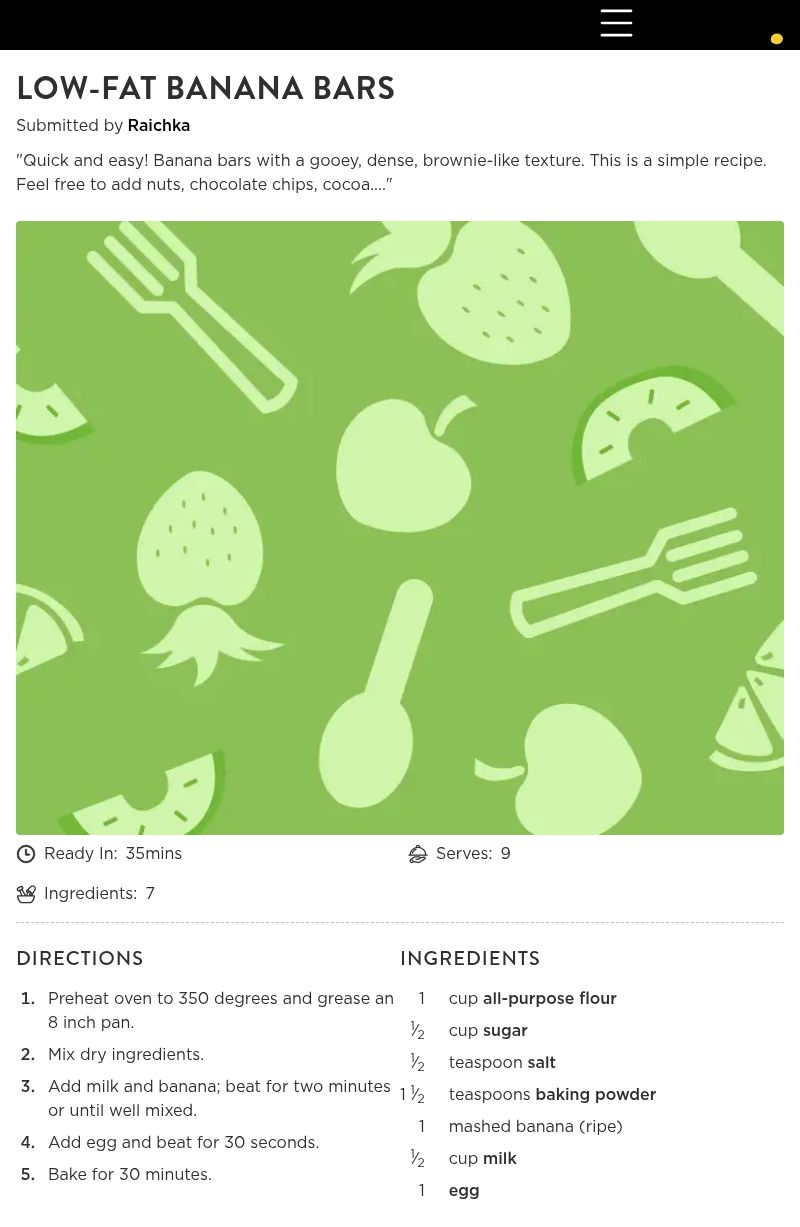The height and width of the screenshot is (1227, 800).
Task: Open the hamburger menu icon
Action: pos(616,23)
